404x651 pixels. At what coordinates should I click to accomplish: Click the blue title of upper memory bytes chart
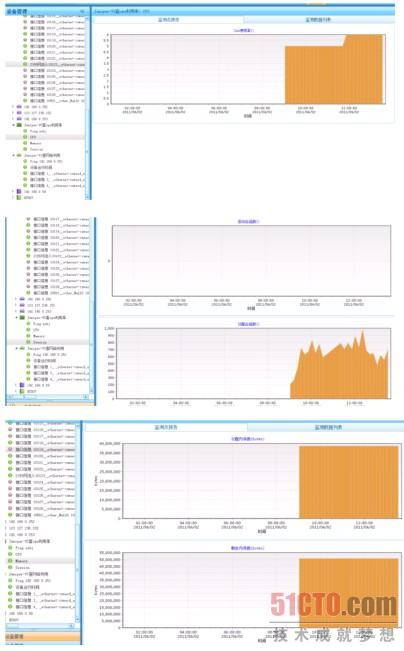click(247, 439)
